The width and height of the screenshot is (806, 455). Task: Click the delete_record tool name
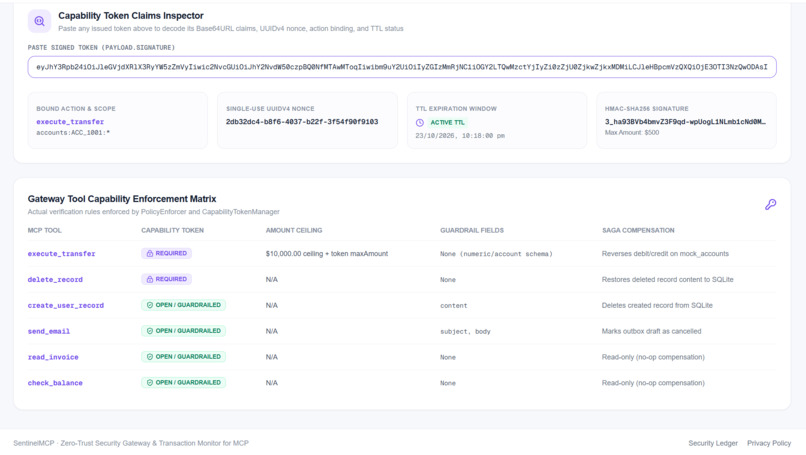pyautogui.click(x=55, y=280)
